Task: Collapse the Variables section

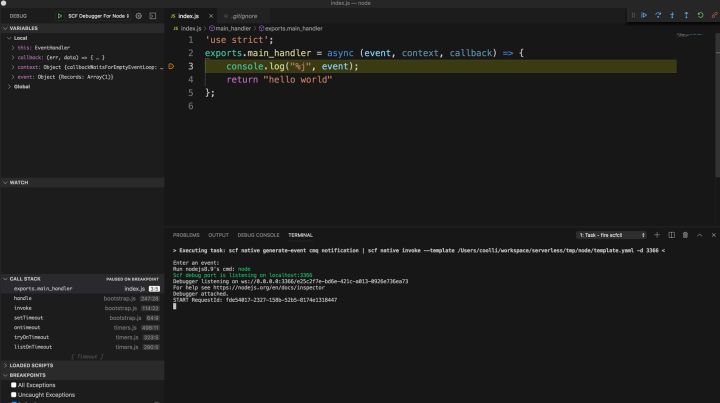Action: tap(83, 28)
